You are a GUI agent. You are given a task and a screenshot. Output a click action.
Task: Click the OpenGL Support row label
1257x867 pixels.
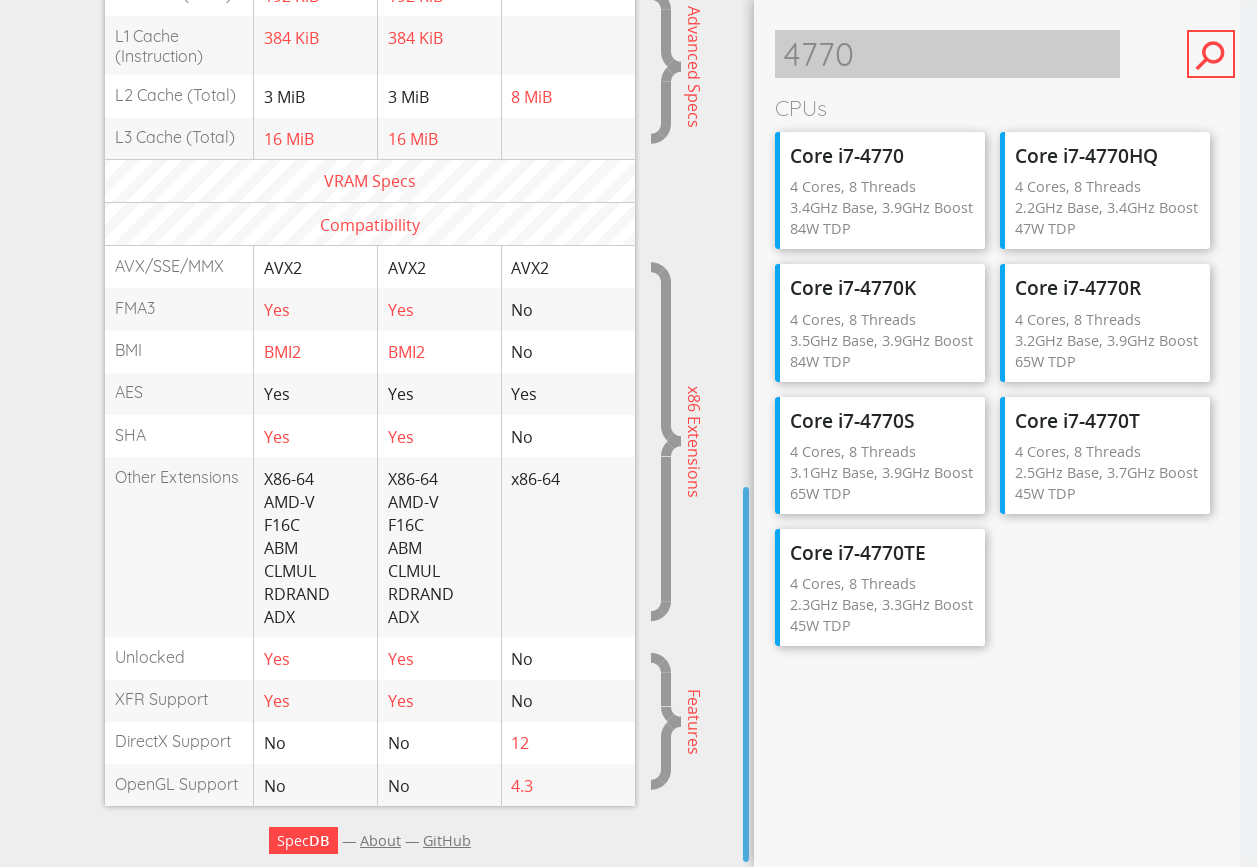coord(176,784)
